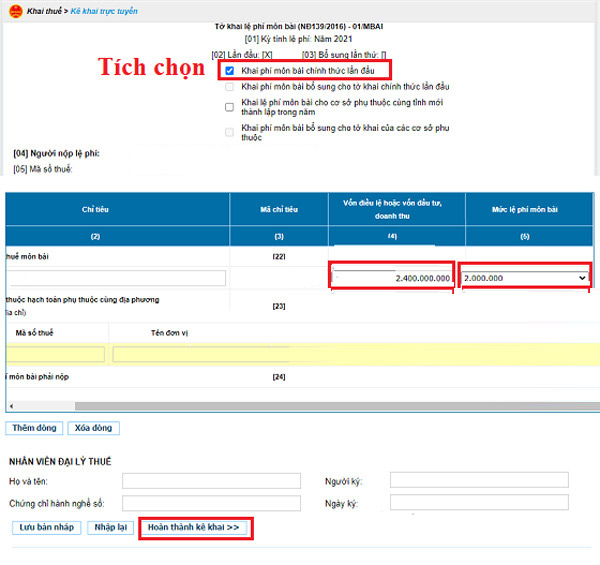Click the Mã số thuế column header
The image size is (600, 565).
tap(34, 333)
